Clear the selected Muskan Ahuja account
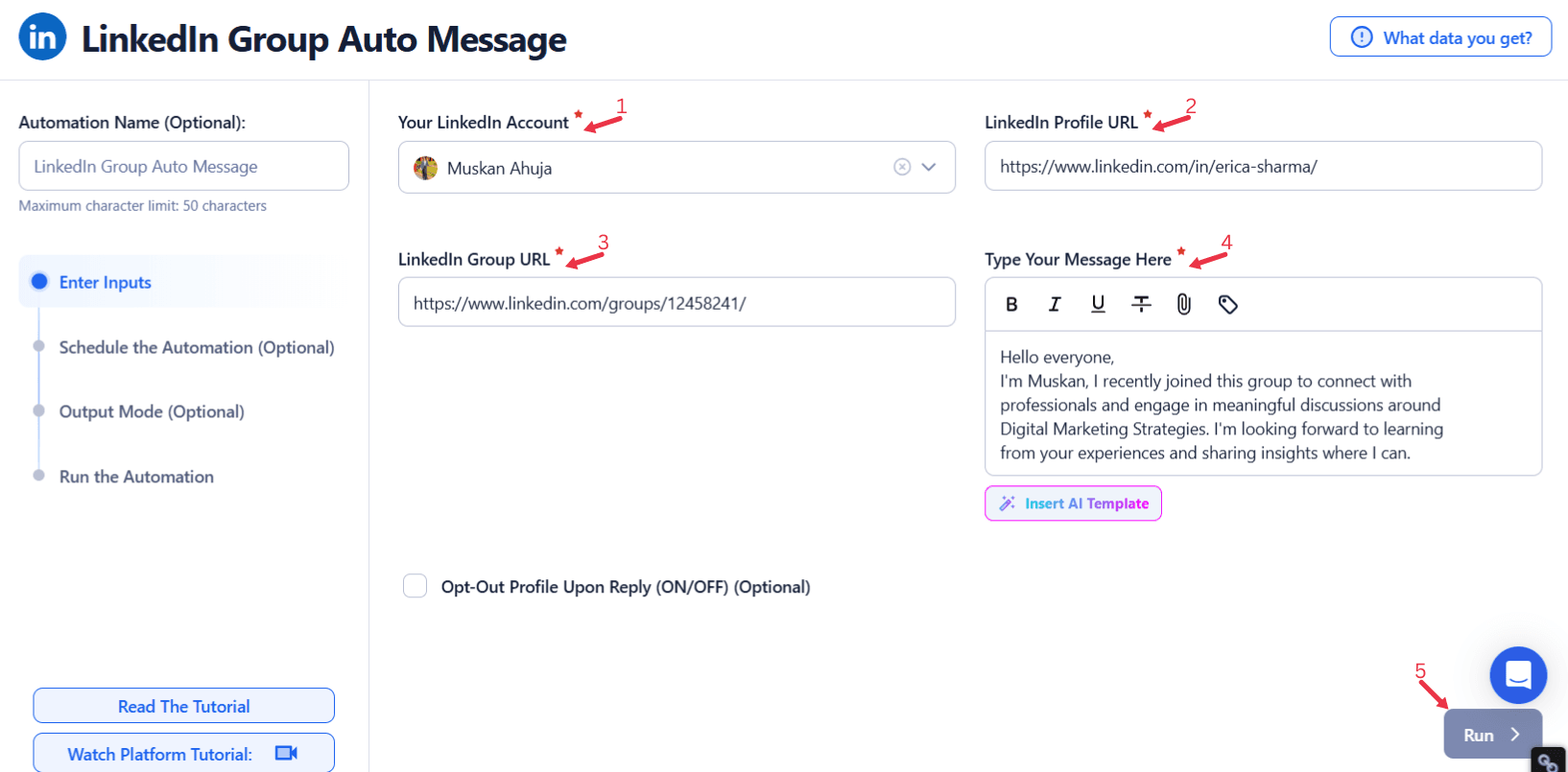This screenshot has width=1568, height=772. tap(902, 167)
